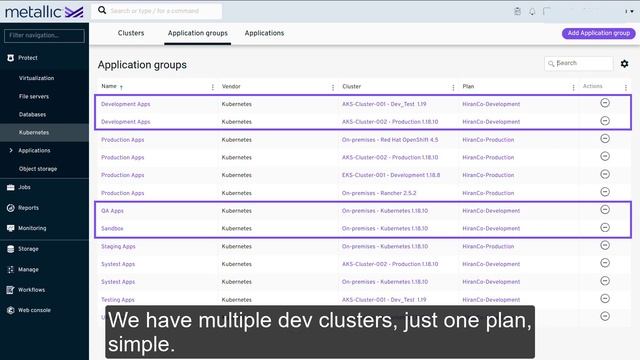The width and height of the screenshot is (640, 360).
Task: Open the QA Apps link
Action: (112, 211)
